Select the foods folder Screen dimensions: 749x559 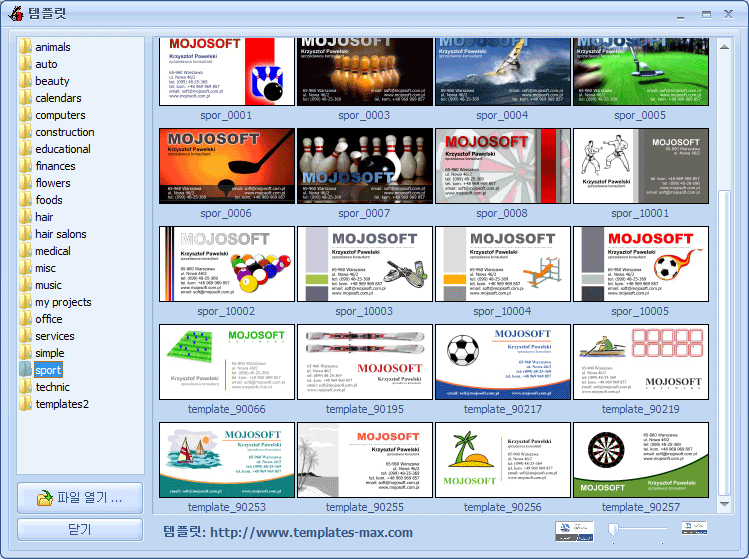(x=49, y=200)
